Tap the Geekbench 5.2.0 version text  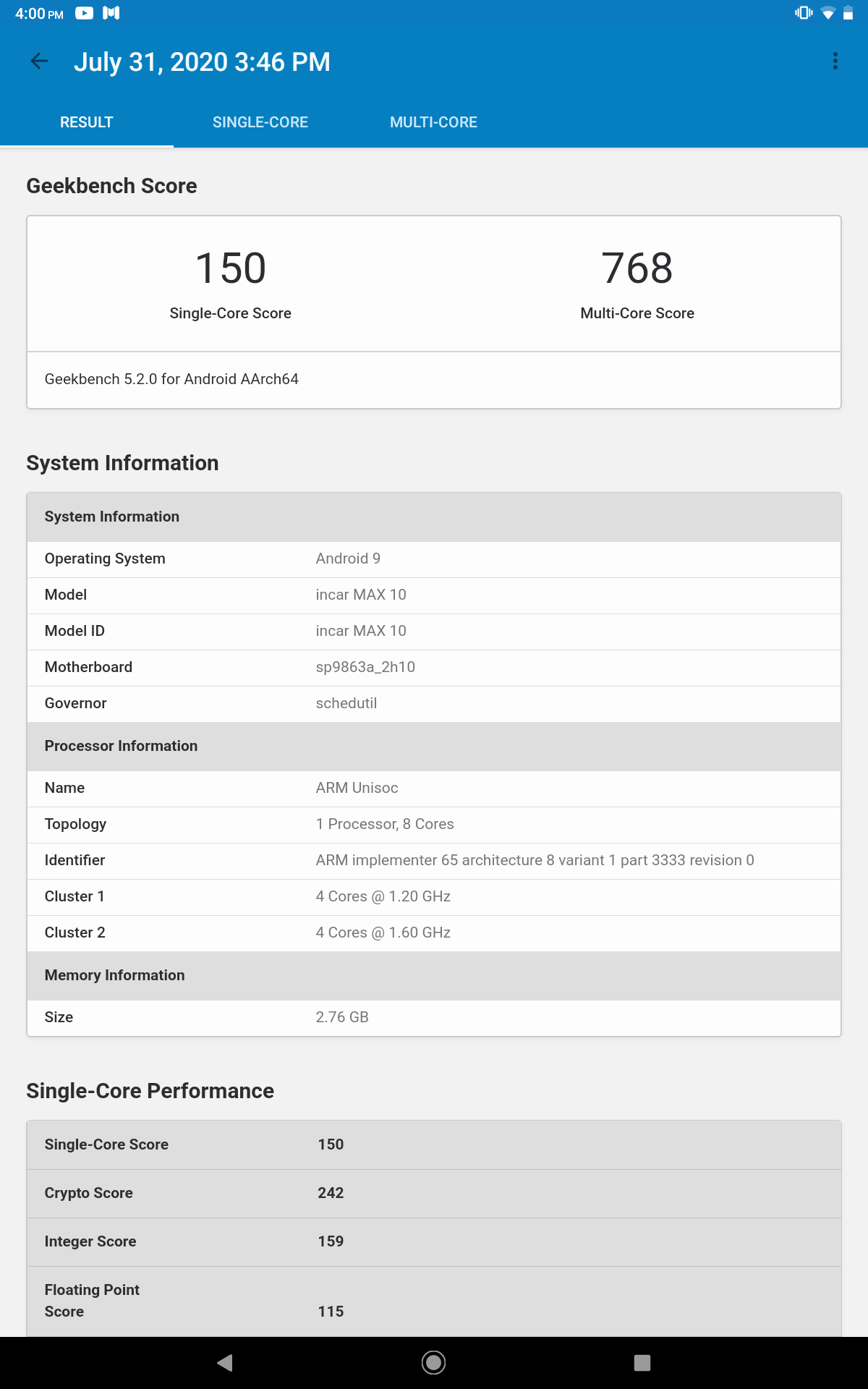point(171,379)
